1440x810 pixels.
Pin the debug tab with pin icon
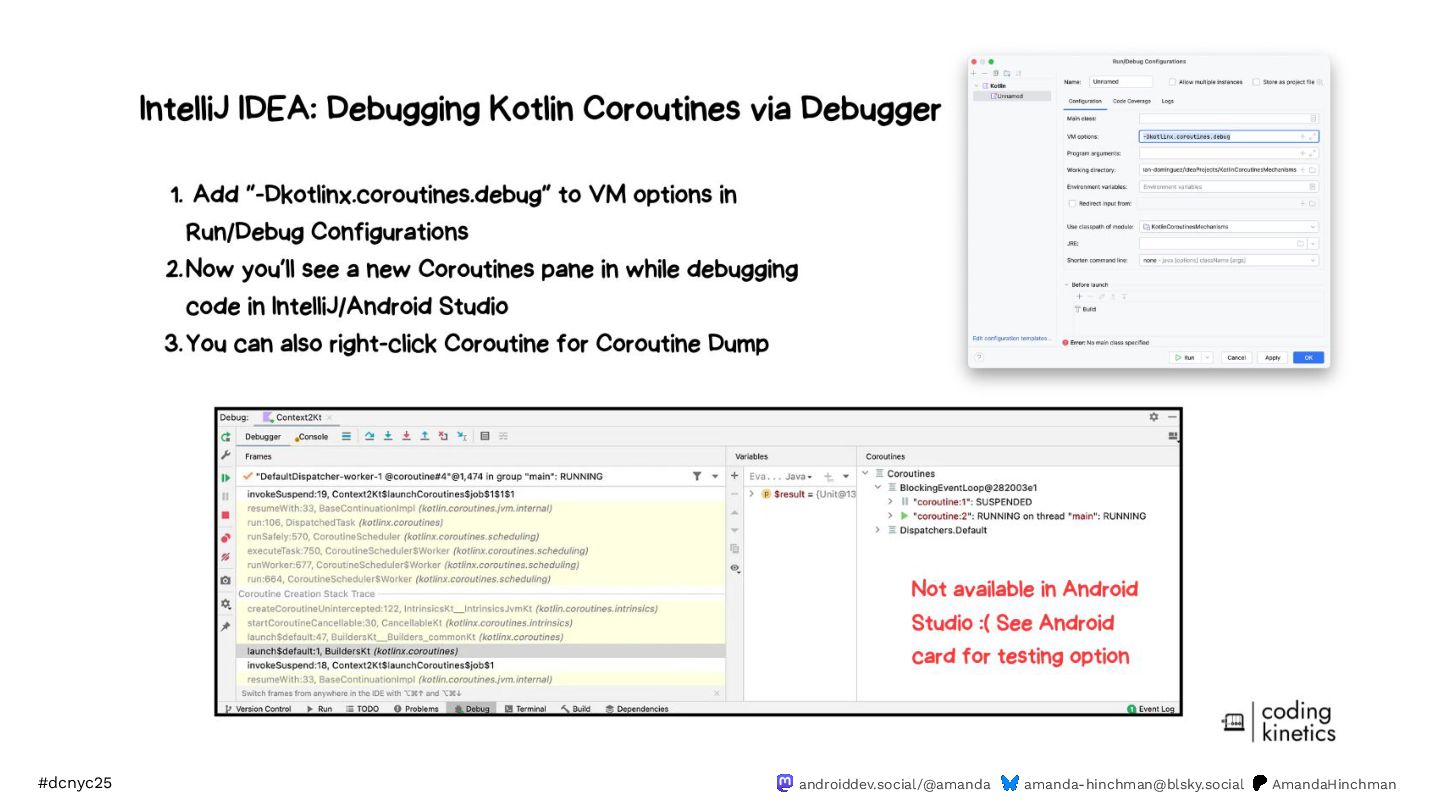point(226,626)
